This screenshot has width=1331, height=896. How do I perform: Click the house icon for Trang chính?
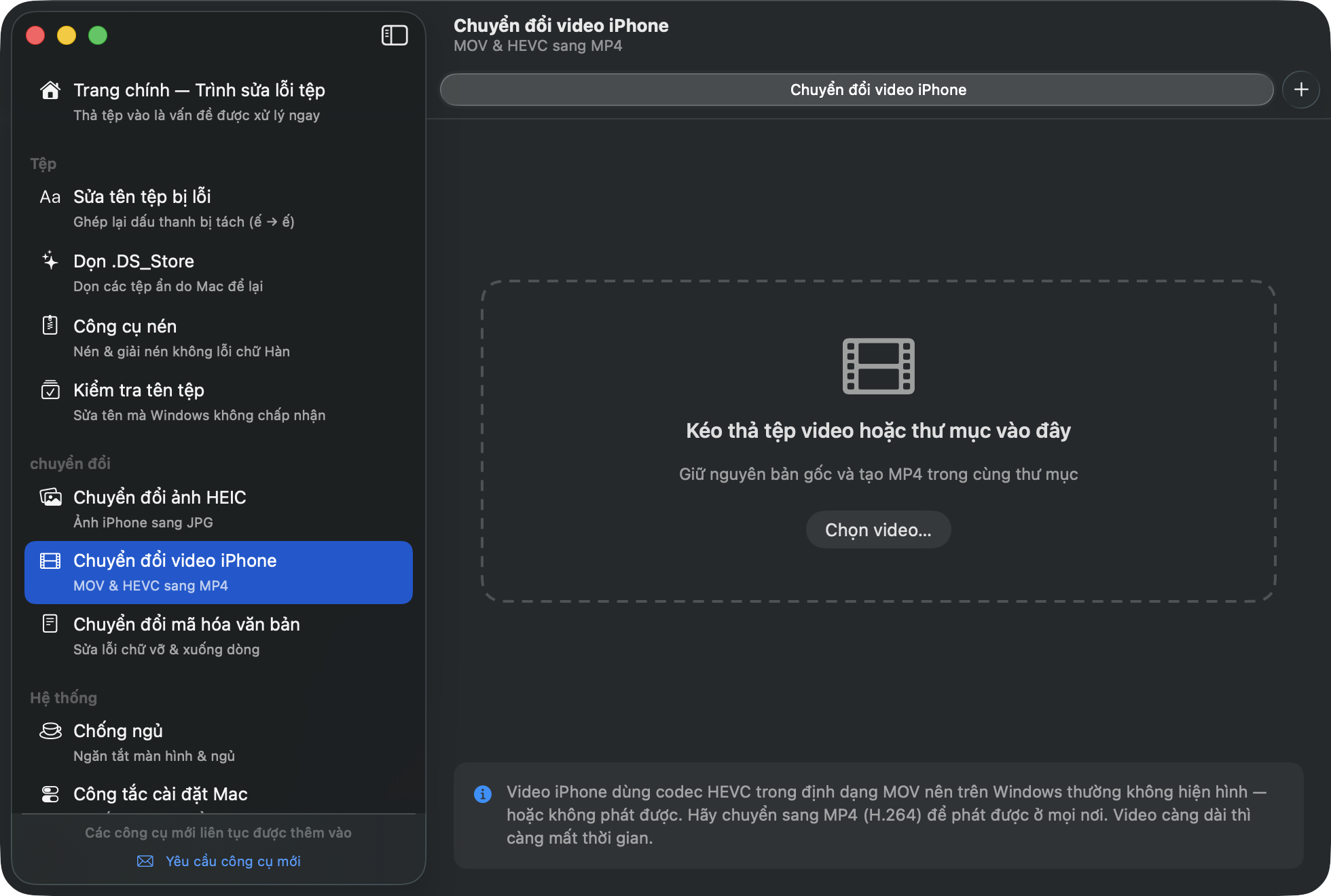50,90
